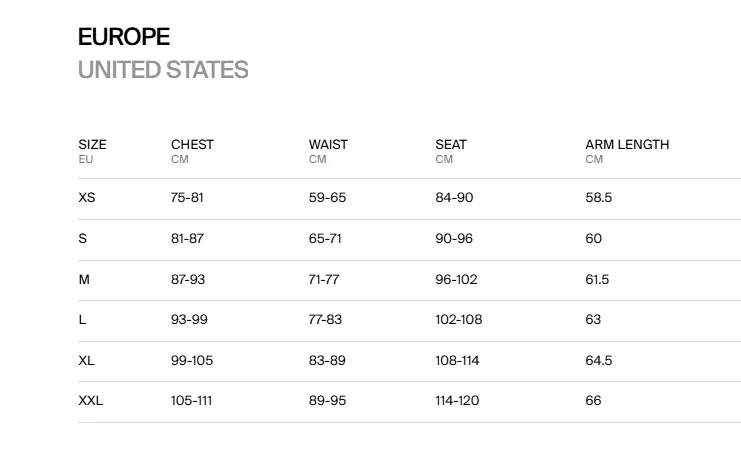Select the L size row label

[82, 319]
